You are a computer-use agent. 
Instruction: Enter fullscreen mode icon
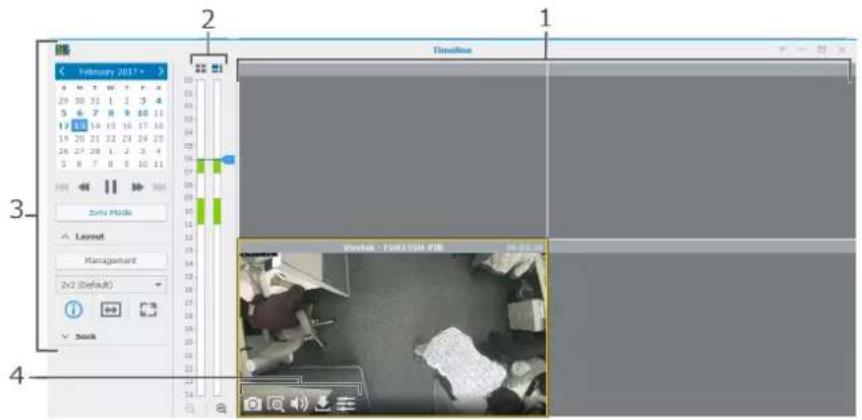click(x=147, y=310)
